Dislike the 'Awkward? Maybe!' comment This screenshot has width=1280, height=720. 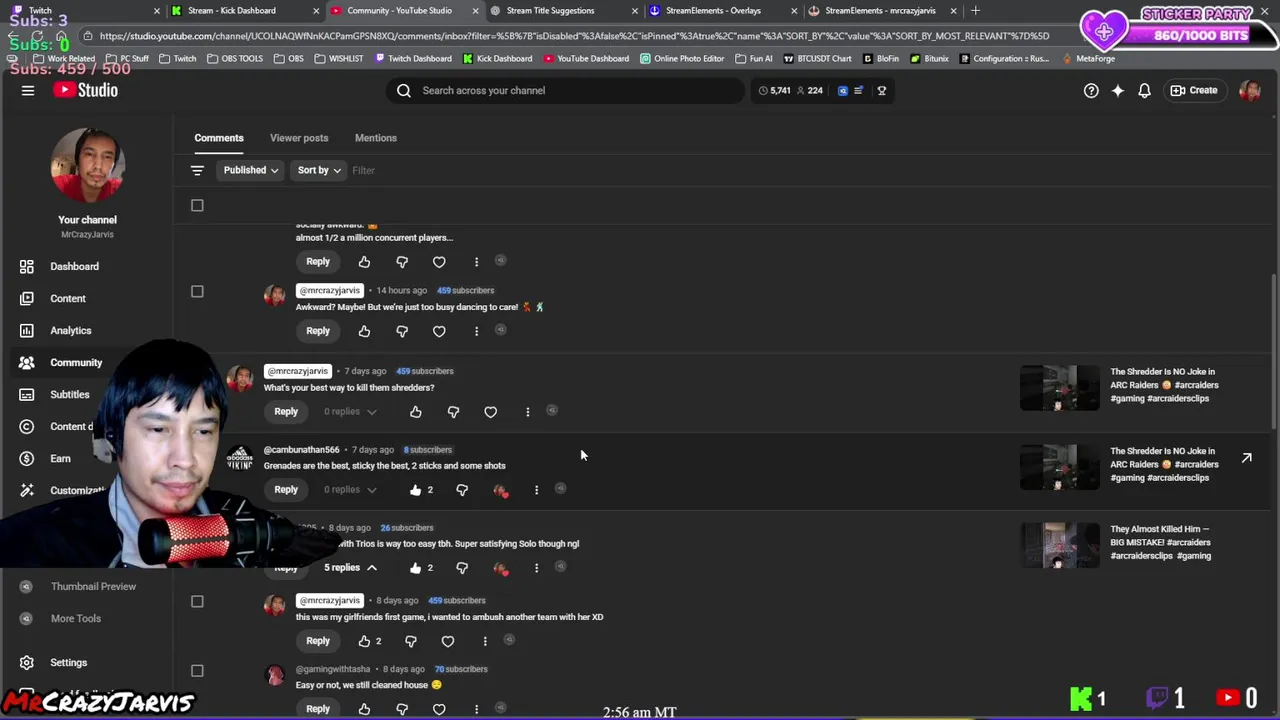tap(402, 331)
